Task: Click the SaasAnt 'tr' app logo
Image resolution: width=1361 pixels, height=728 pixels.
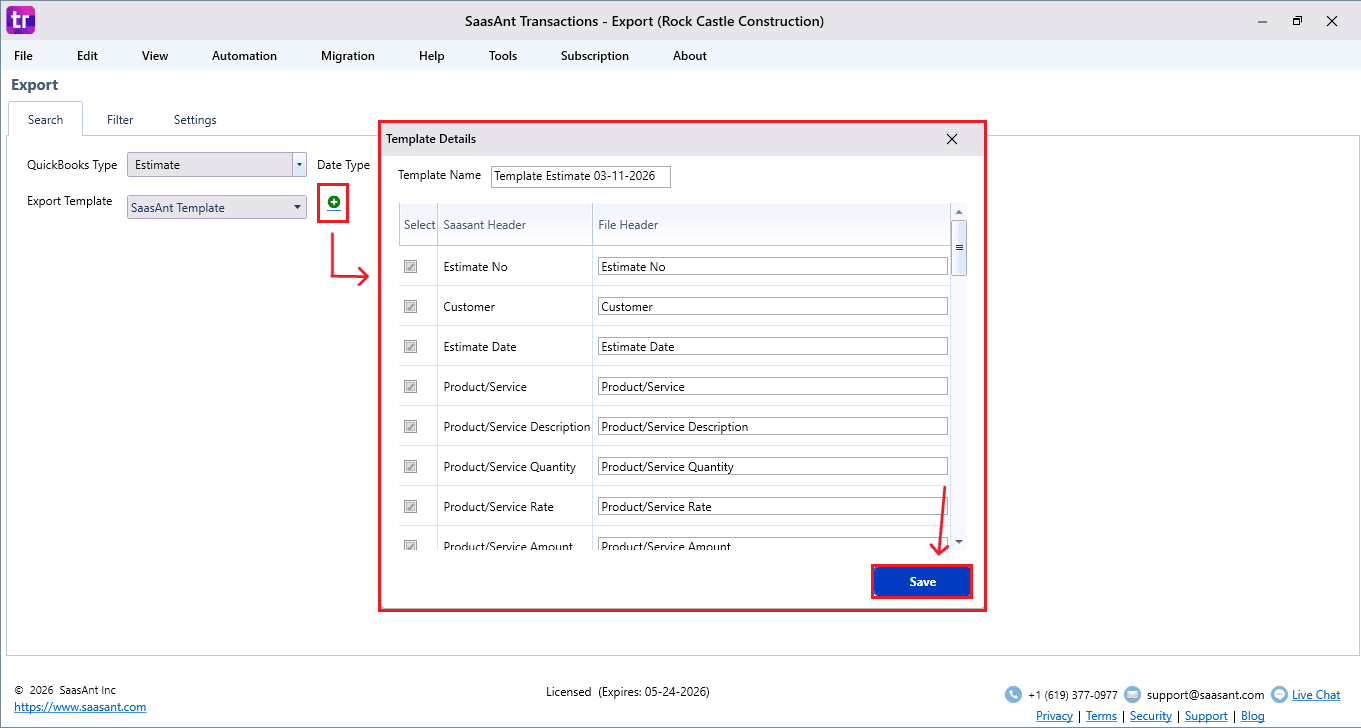Action: [x=20, y=20]
